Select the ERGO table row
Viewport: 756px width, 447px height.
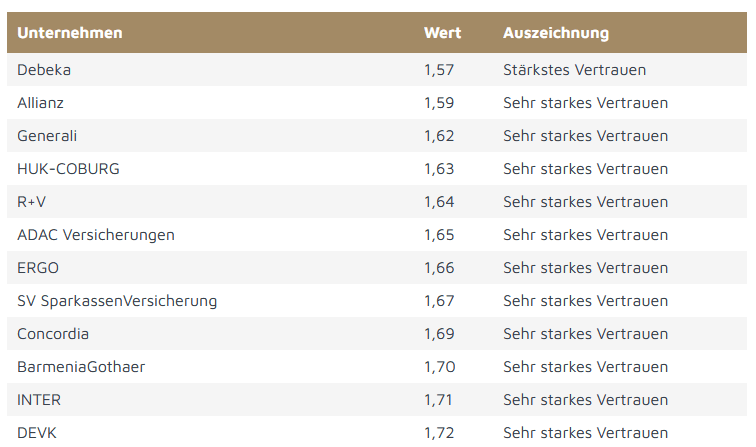[38, 268]
